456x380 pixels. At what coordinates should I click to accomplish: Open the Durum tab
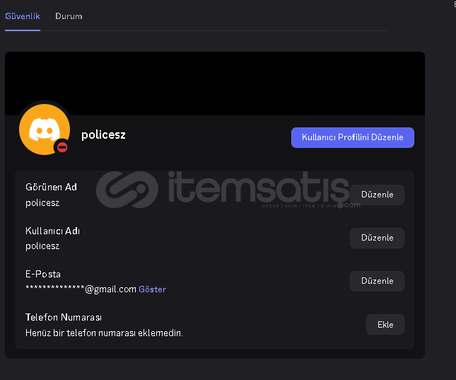(x=69, y=16)
